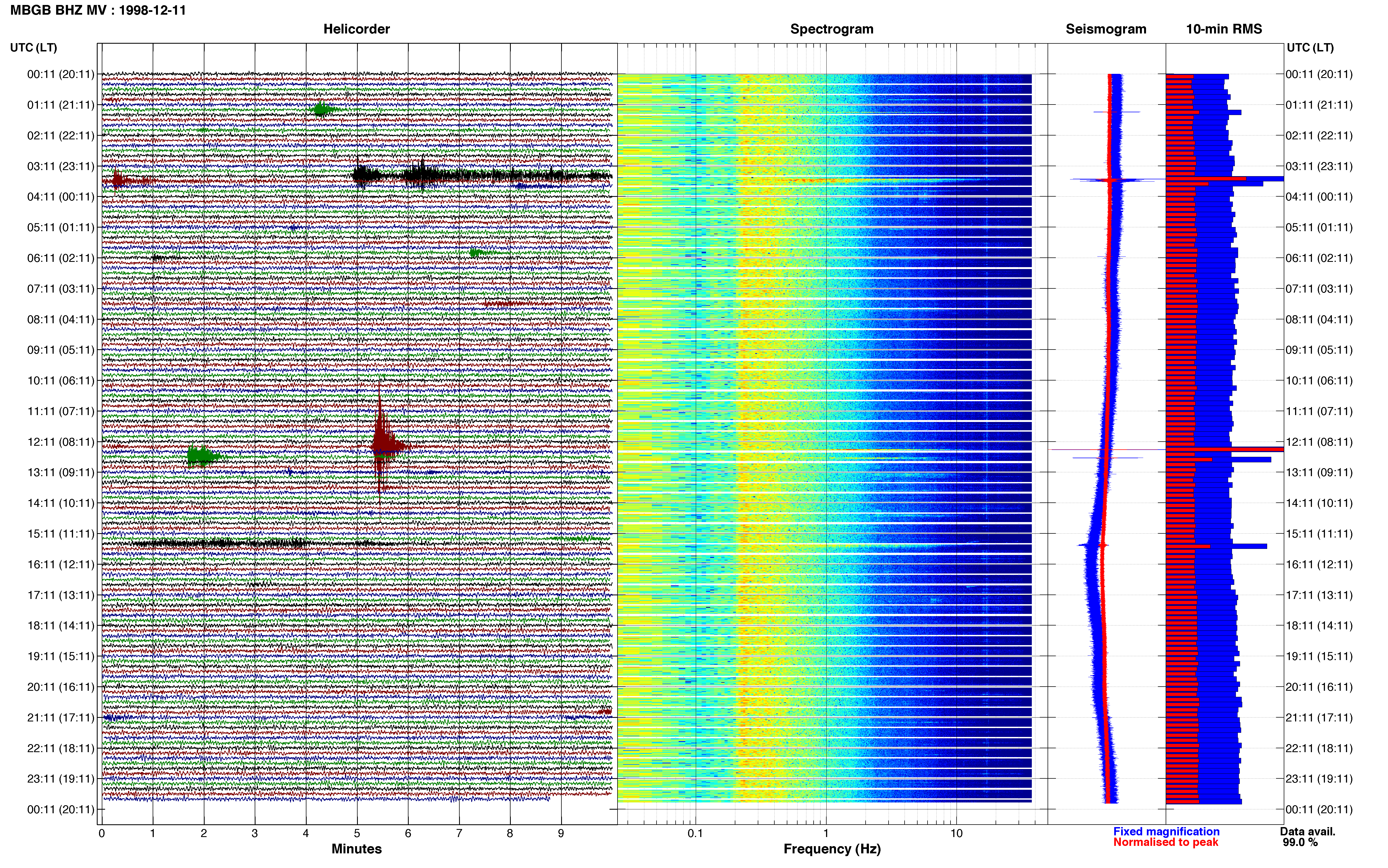Select the Helicorder panel heading
This screenshot has width=1388, height=868.
click(x=356, y=29)
